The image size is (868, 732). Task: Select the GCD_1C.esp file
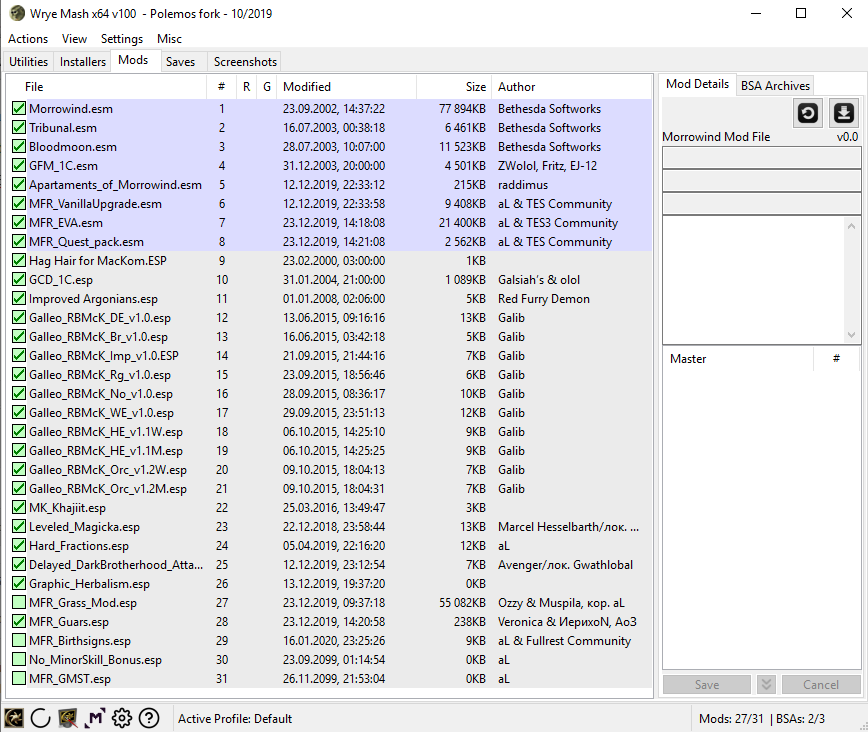[x=61, y=280]
